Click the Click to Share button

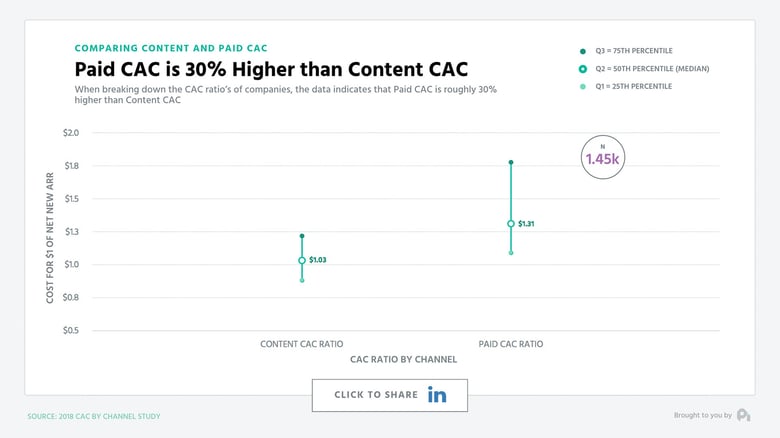coord(390,395)
